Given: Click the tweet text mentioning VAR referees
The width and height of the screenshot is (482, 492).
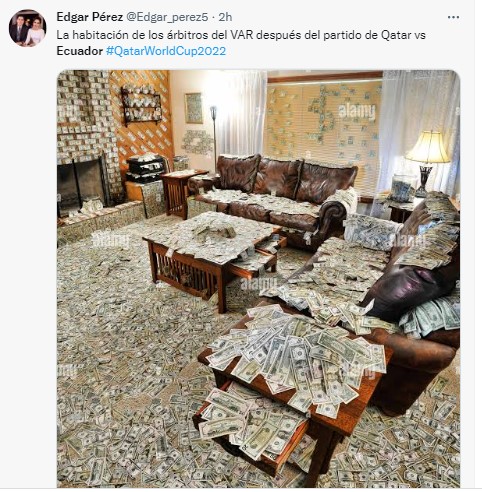Looking at the screenshot, I should tap(241, 43).
